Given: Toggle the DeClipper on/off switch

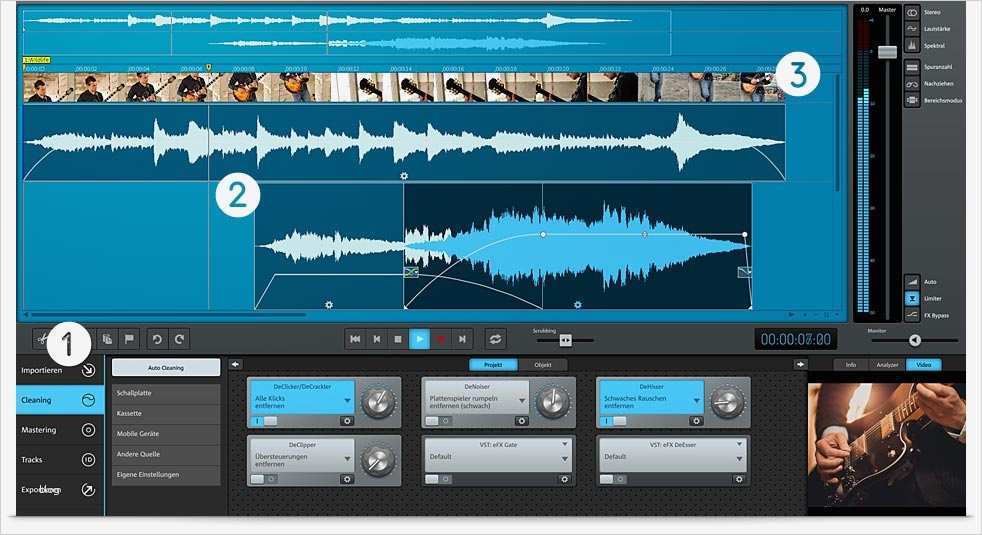Looking at the screenshot, I should 264,479.
